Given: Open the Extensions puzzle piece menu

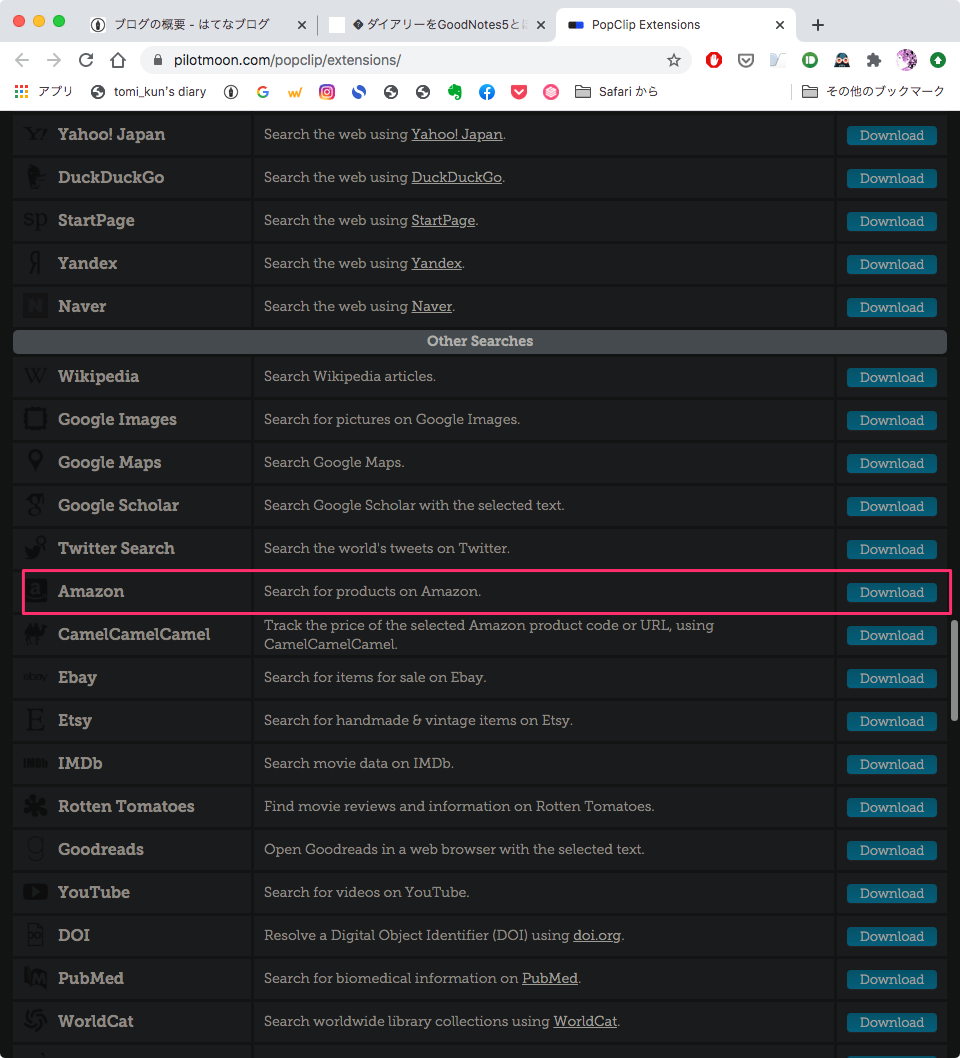Looking at the screenshot, I should [874, 60].
